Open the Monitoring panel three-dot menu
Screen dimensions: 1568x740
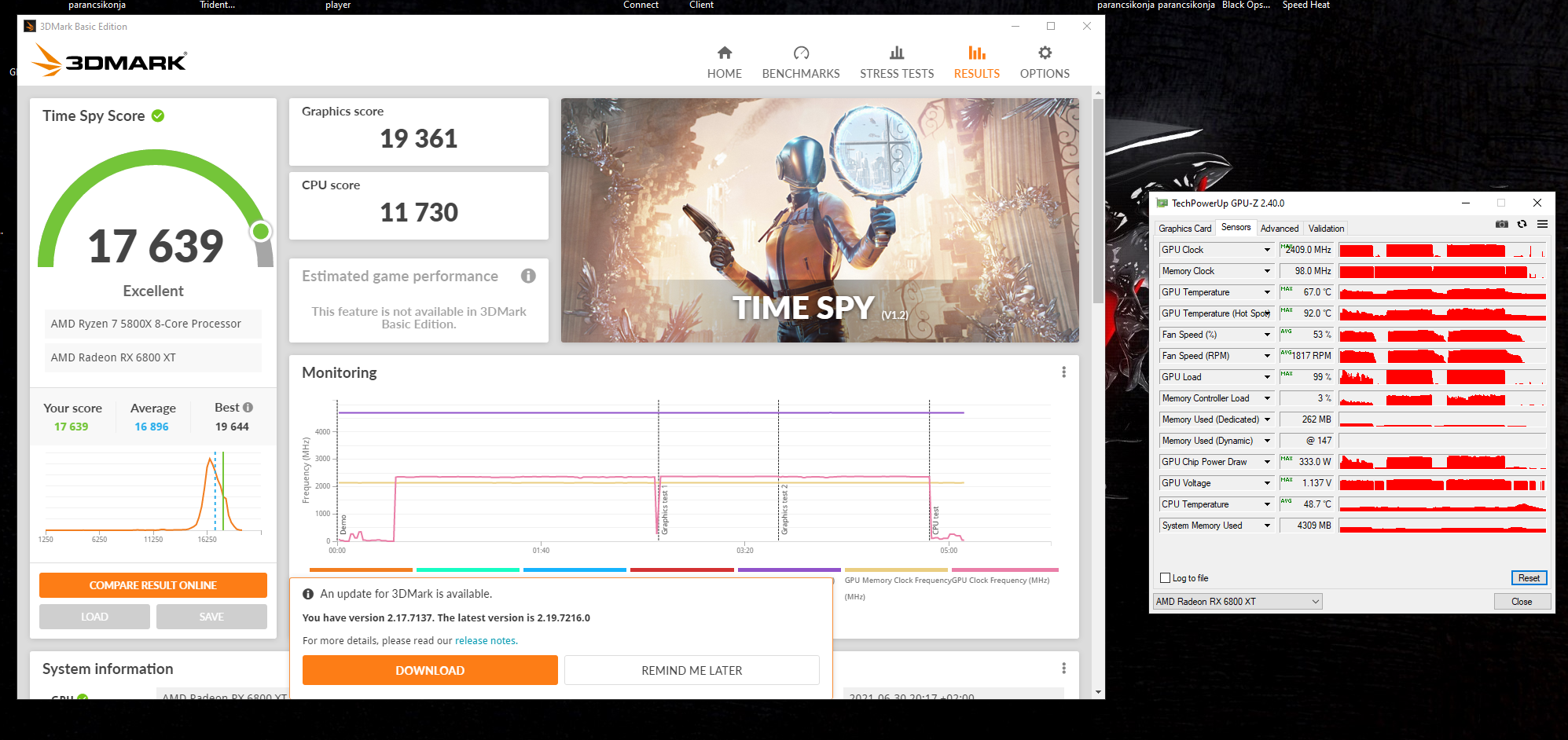point(1064,372)
